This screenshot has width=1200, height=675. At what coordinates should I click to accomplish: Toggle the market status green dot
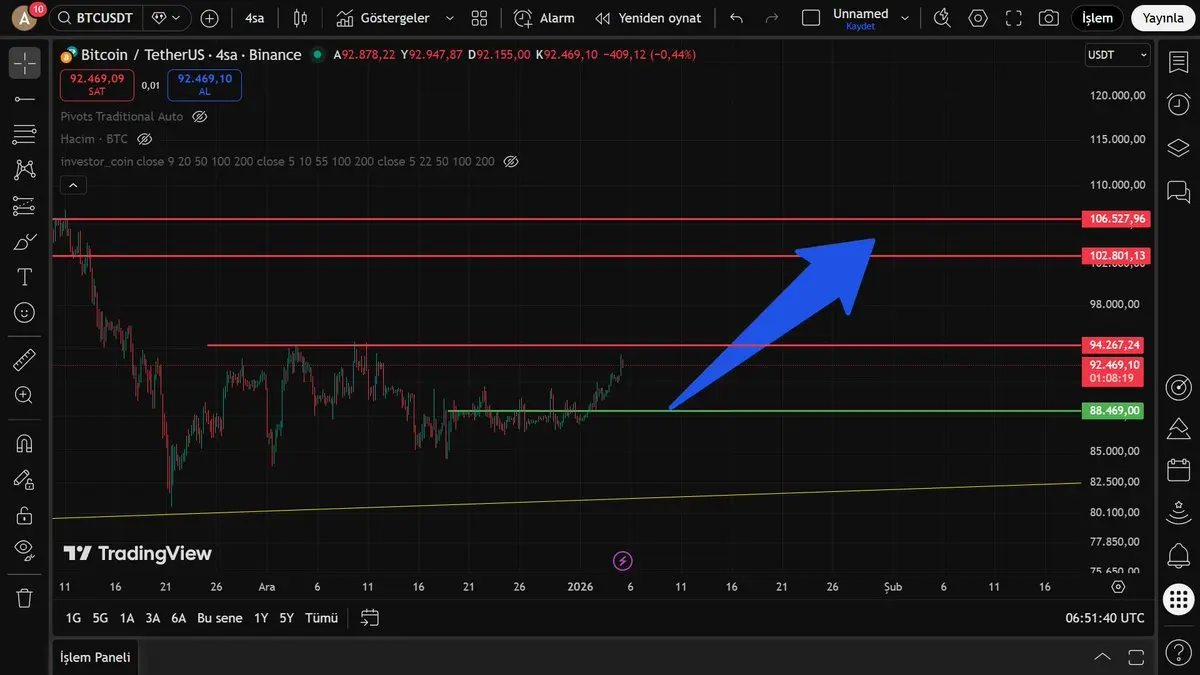coord(318,55)
